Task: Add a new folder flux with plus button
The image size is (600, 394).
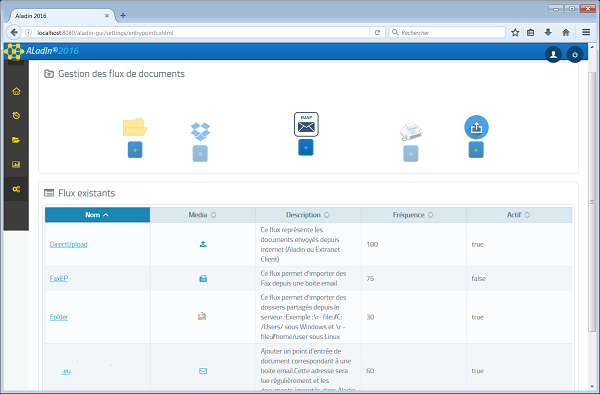Action: tap(135, 150)
